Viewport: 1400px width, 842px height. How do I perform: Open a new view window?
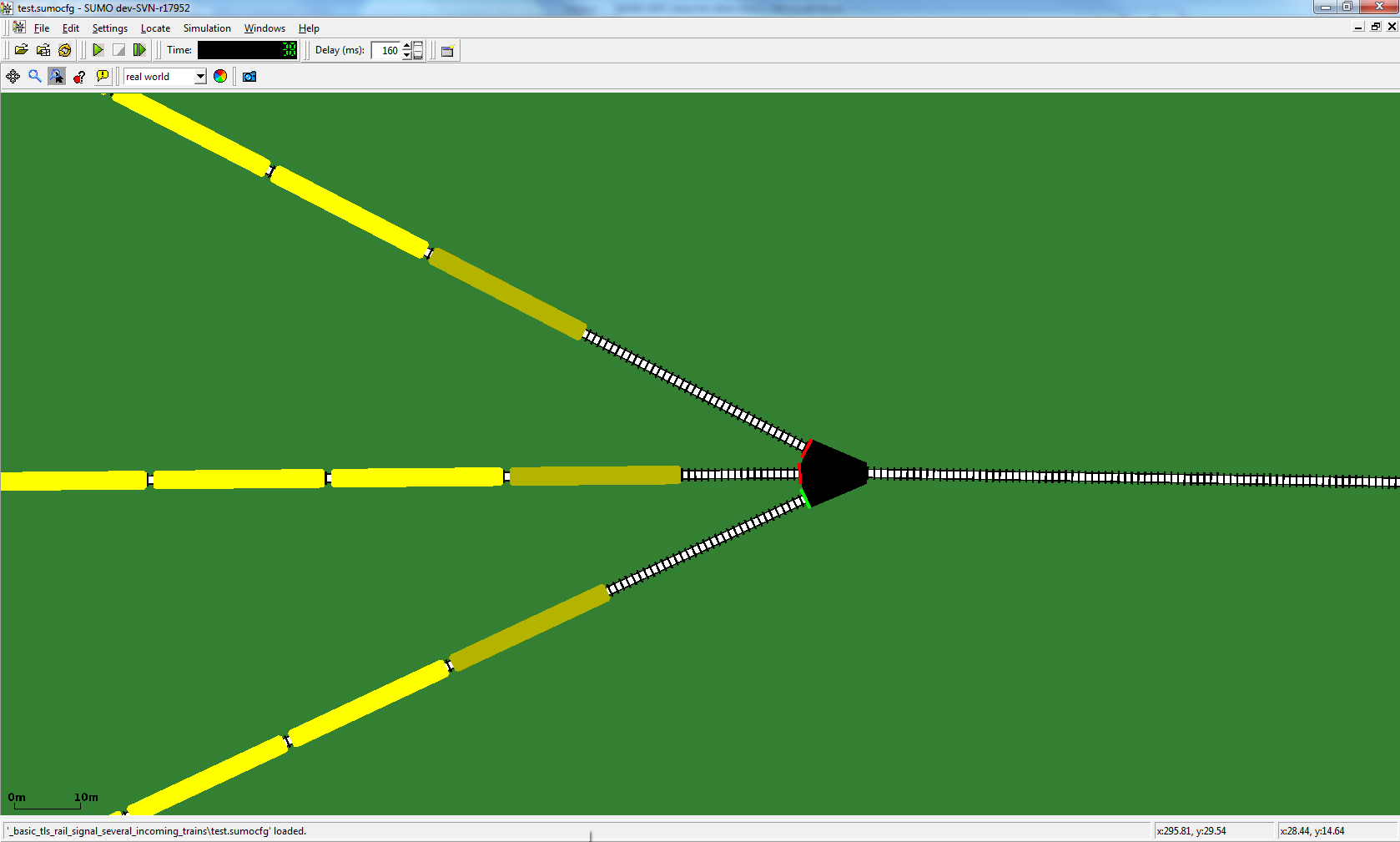tap(447, 51)
